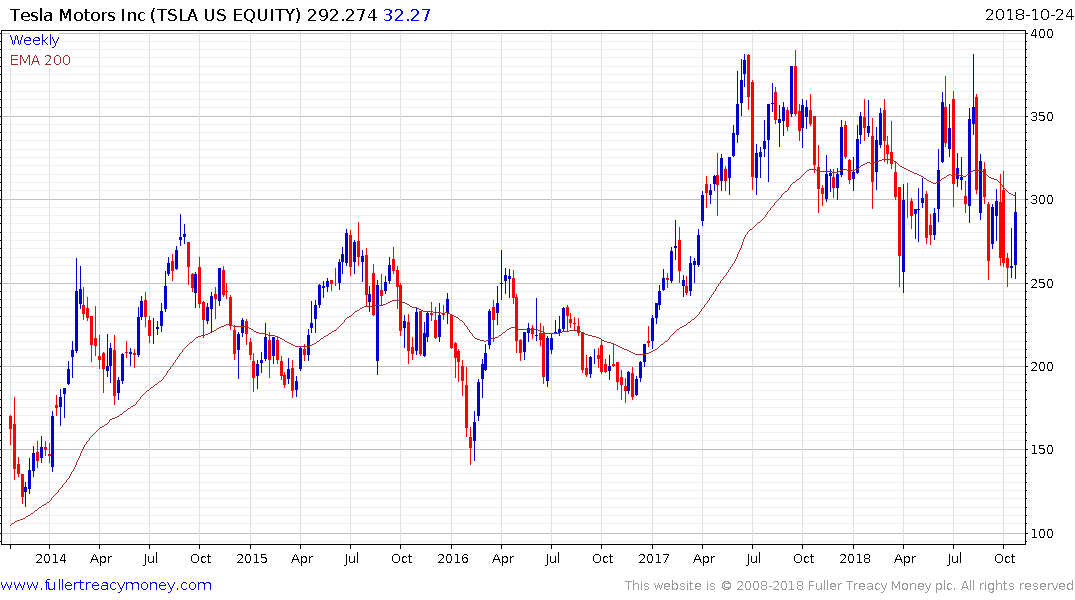Click the 2014 year axis label

click(51, 558)
